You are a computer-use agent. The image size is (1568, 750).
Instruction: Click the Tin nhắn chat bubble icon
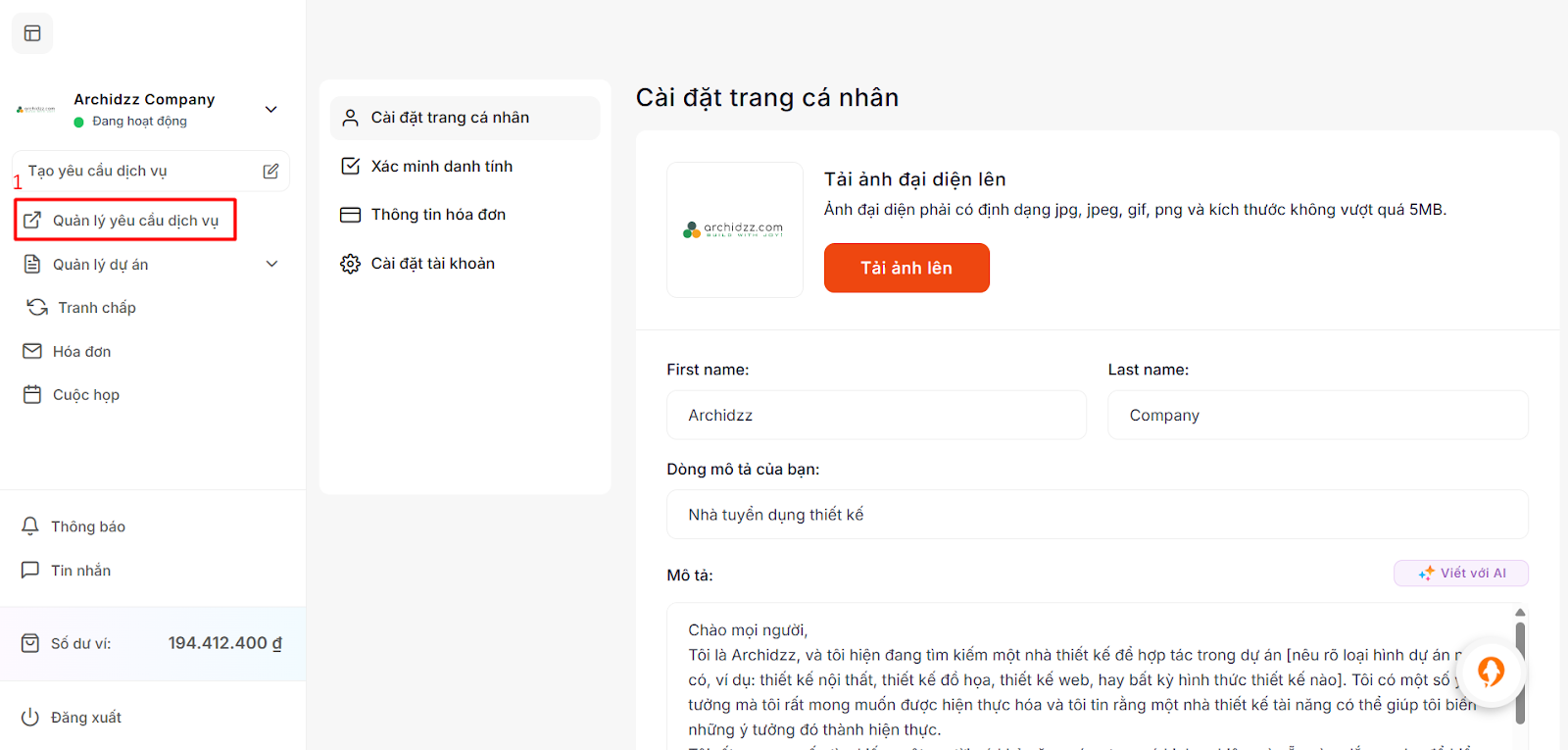tap(30, 571)
